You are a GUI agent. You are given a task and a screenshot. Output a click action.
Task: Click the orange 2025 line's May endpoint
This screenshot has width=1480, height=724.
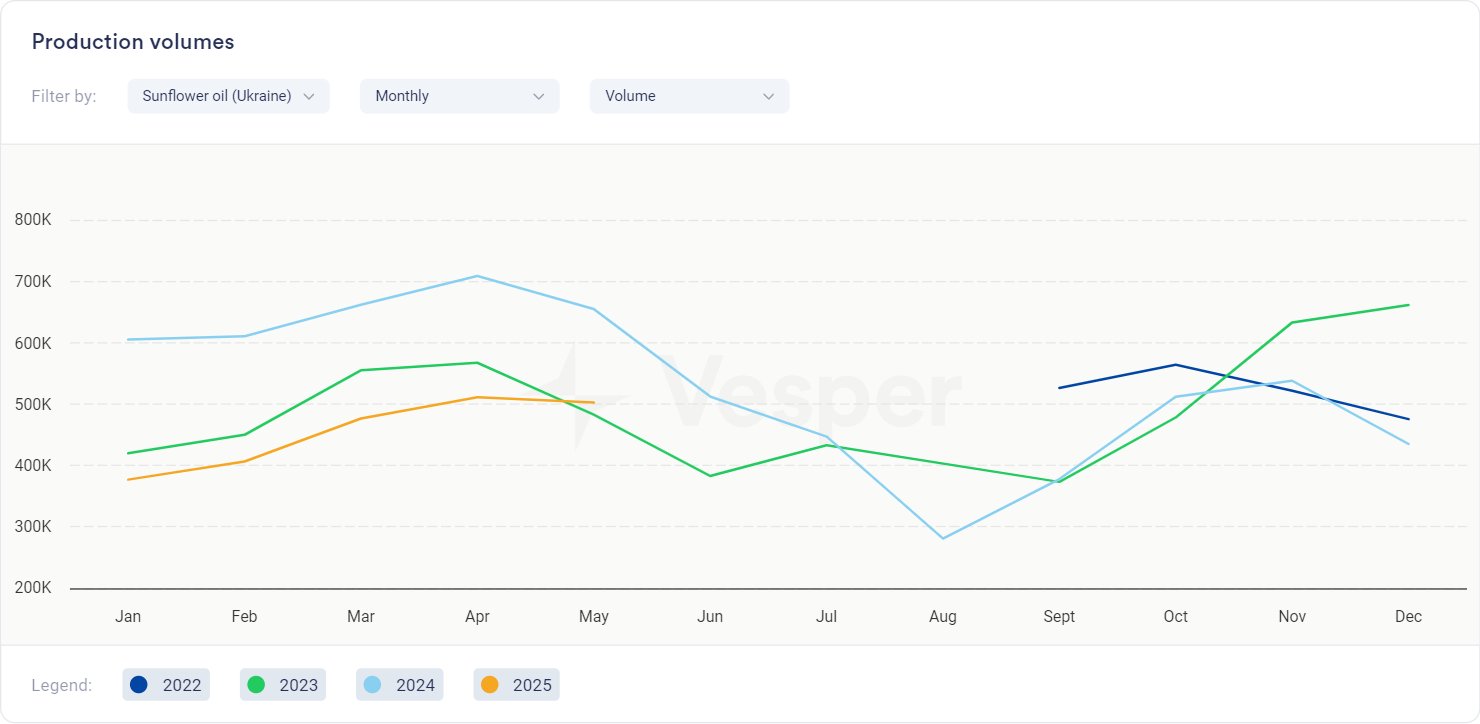tap(593, 403)
